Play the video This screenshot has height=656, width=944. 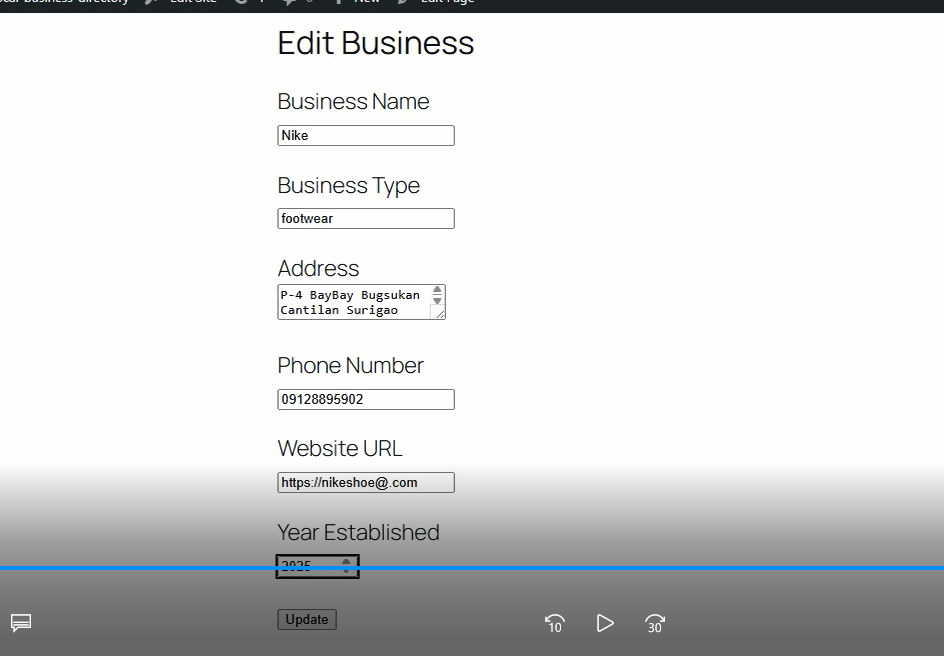[605, 623]
